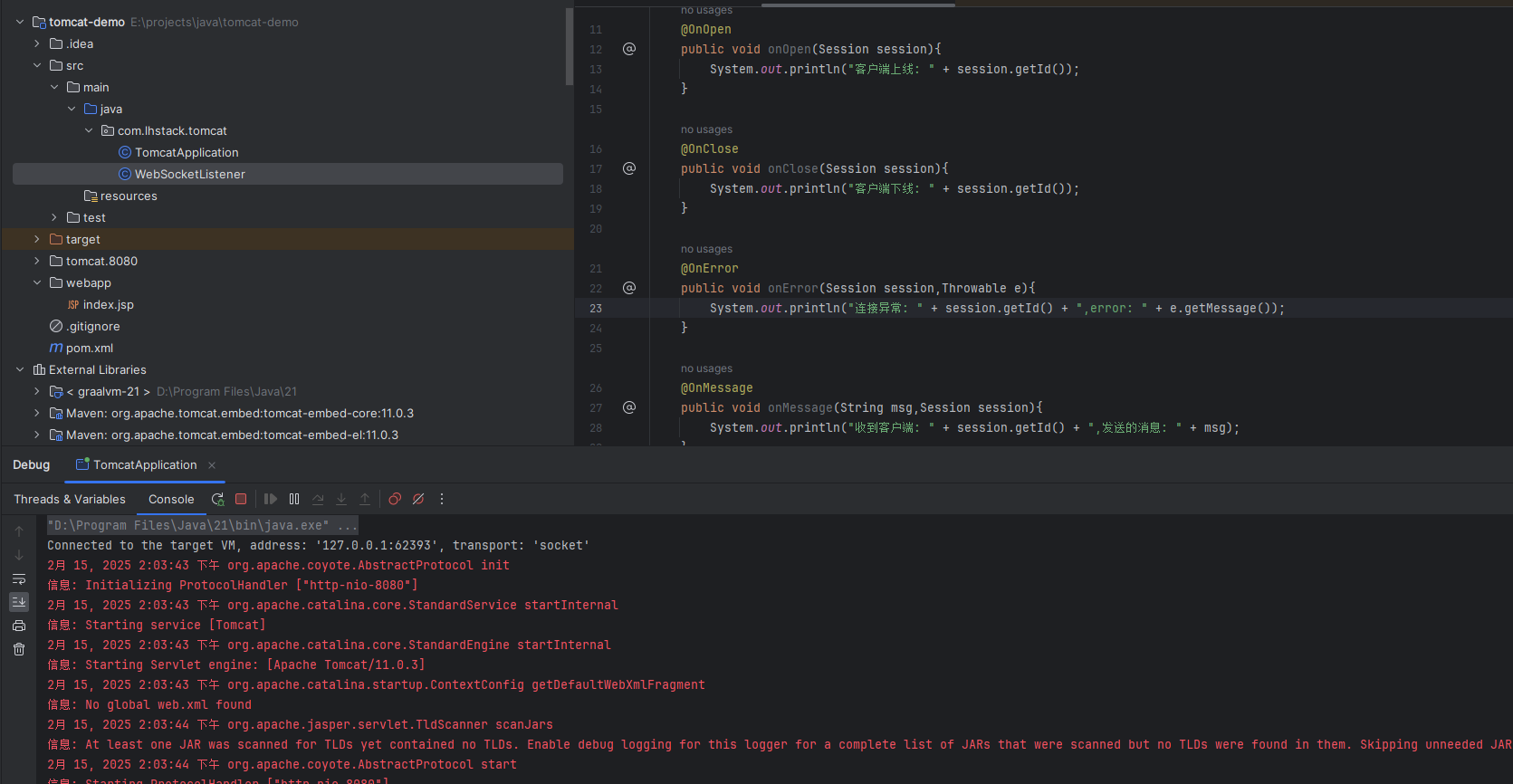
Task: Stop the running debug session
Action: click(241, 499)
